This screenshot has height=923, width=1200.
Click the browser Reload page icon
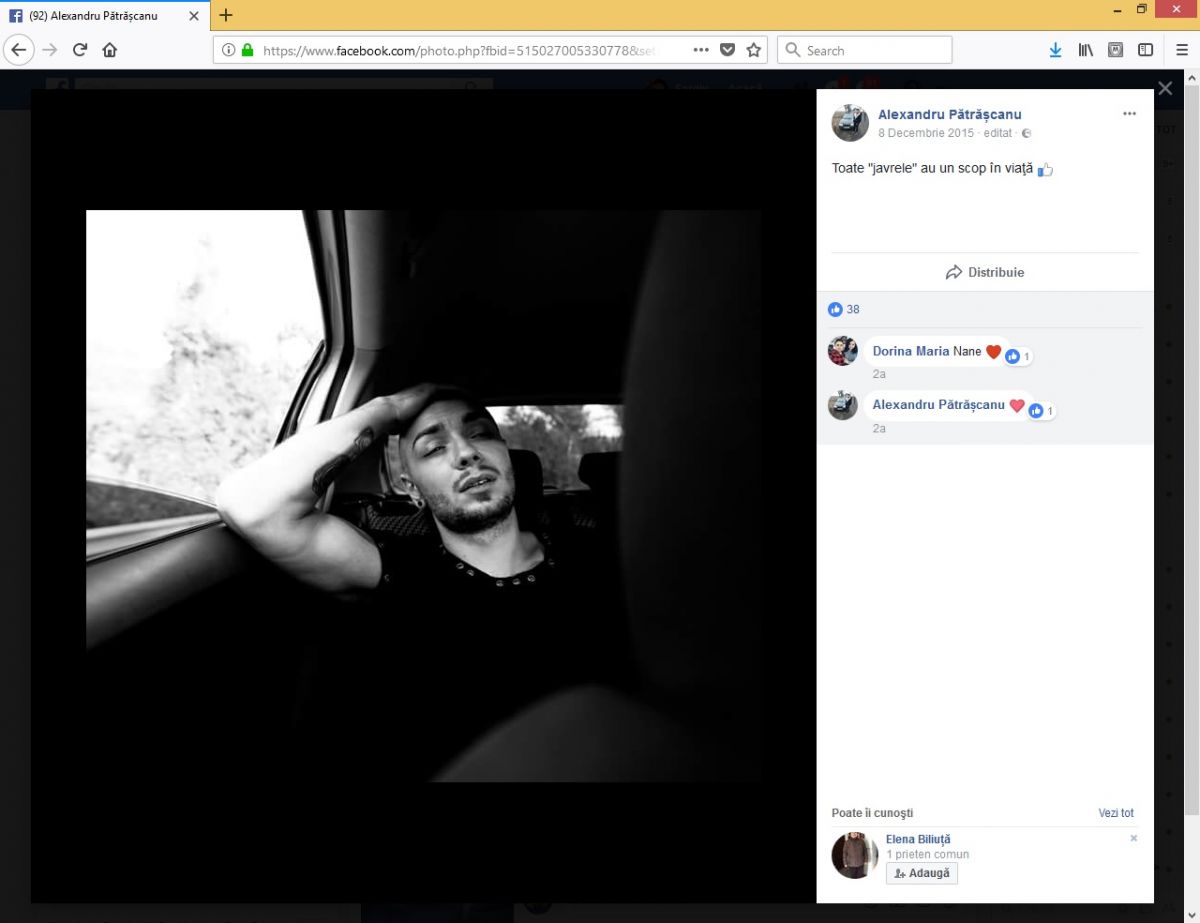80,50
